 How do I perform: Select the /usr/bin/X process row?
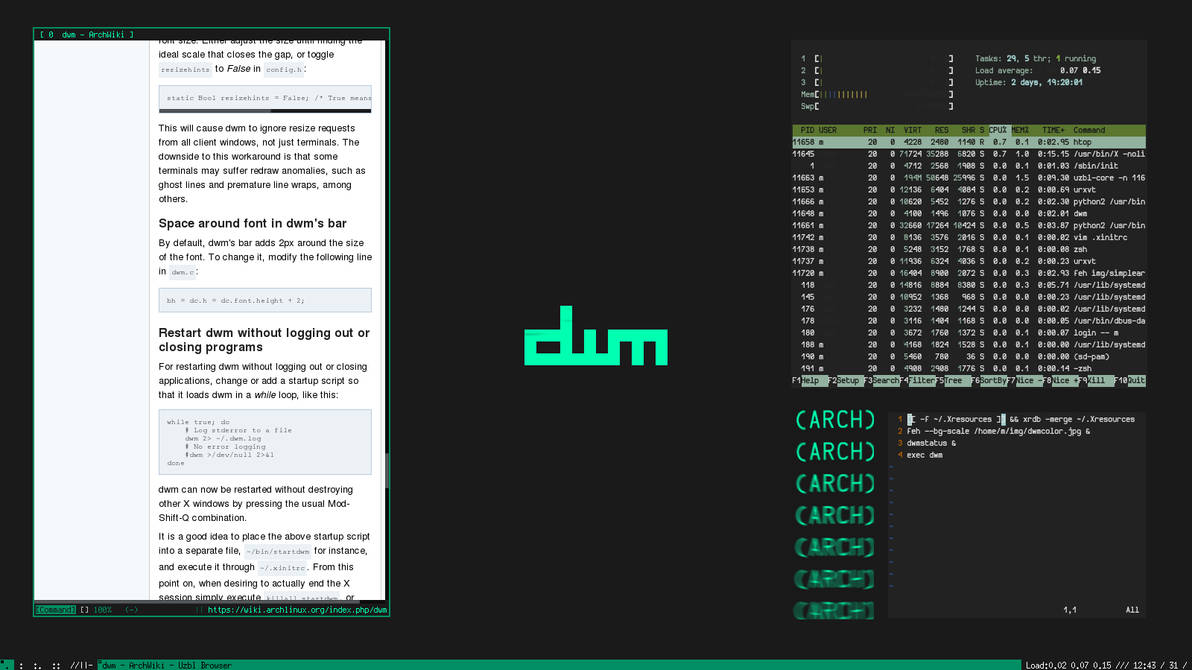pos(968,154)
